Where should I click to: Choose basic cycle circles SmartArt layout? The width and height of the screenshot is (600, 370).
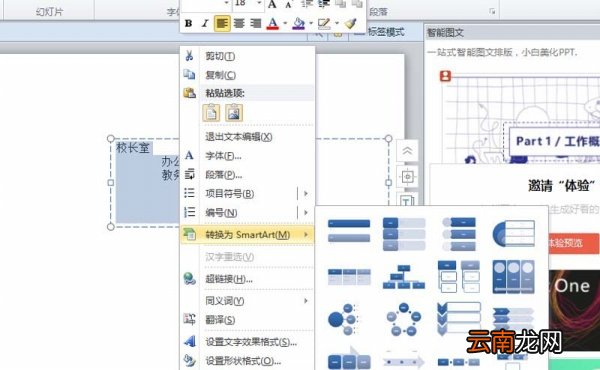click(x=403, y=319)
